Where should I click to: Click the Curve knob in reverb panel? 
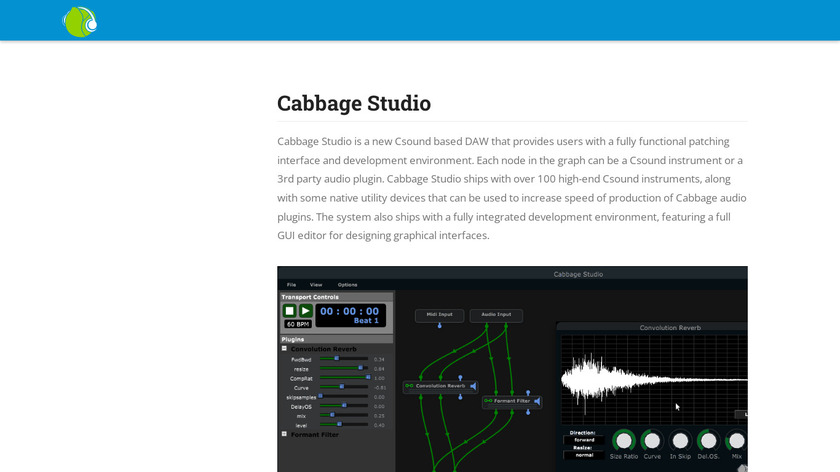pyautogui.click(x=652, y=441)
